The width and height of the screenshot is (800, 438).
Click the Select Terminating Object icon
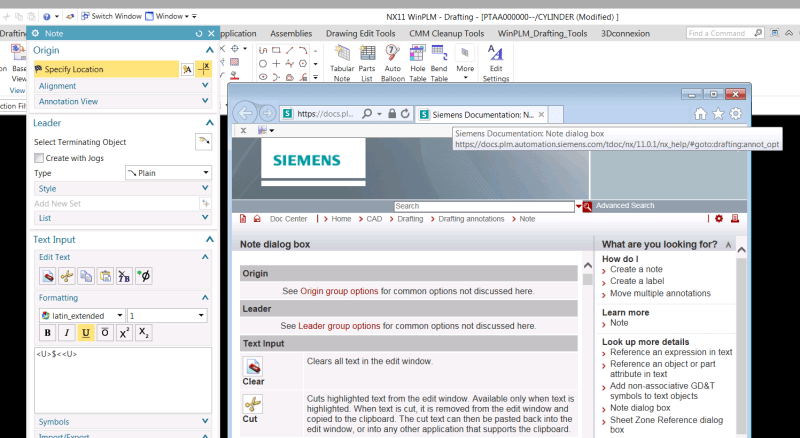[204, 142]
